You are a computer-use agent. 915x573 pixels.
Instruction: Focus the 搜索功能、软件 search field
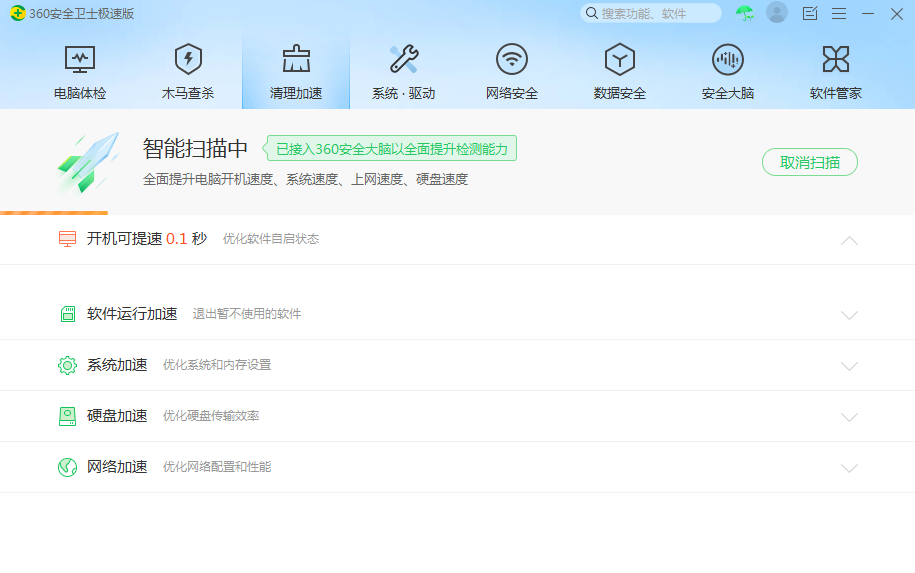pyautogui.click(x=651, y=13)
